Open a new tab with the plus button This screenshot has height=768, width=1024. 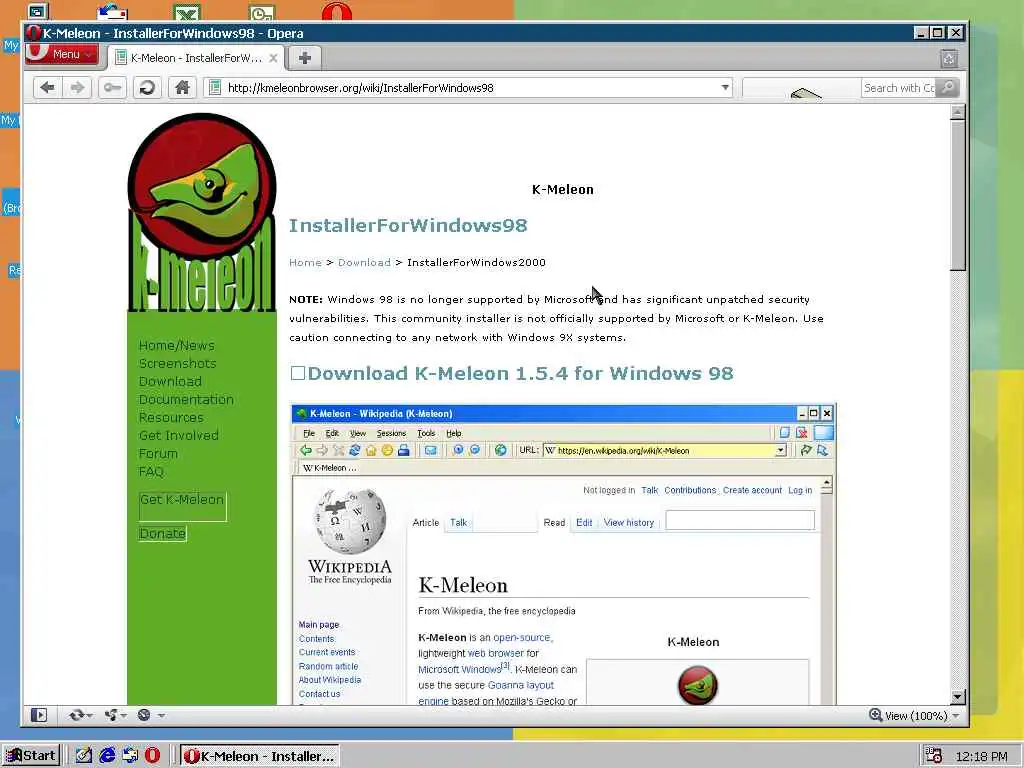pyautogui.click(x=304, y=58)
